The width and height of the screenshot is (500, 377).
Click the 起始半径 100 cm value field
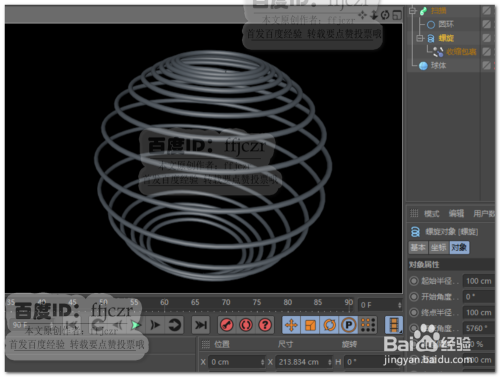[479, 281]
